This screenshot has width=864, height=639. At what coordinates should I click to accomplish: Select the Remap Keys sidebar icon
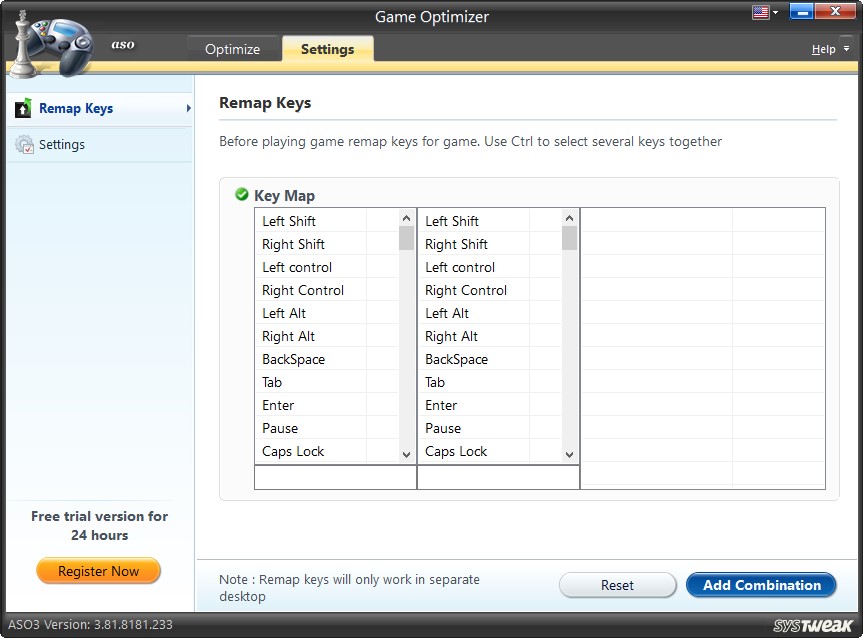pyautogui.click(x=22, y=108)
